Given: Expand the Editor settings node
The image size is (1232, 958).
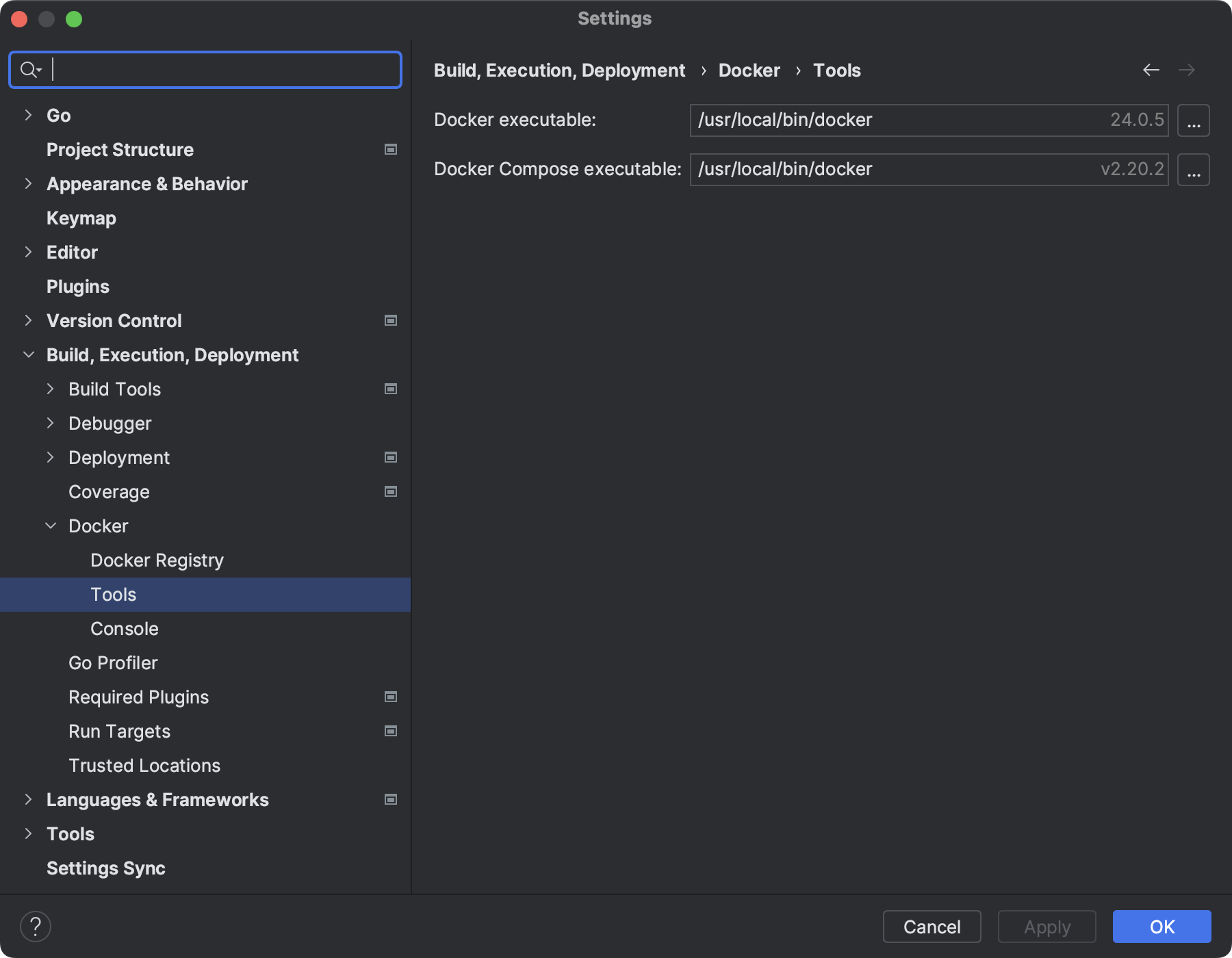Looking at the screenshot, I should coord(28,252).
